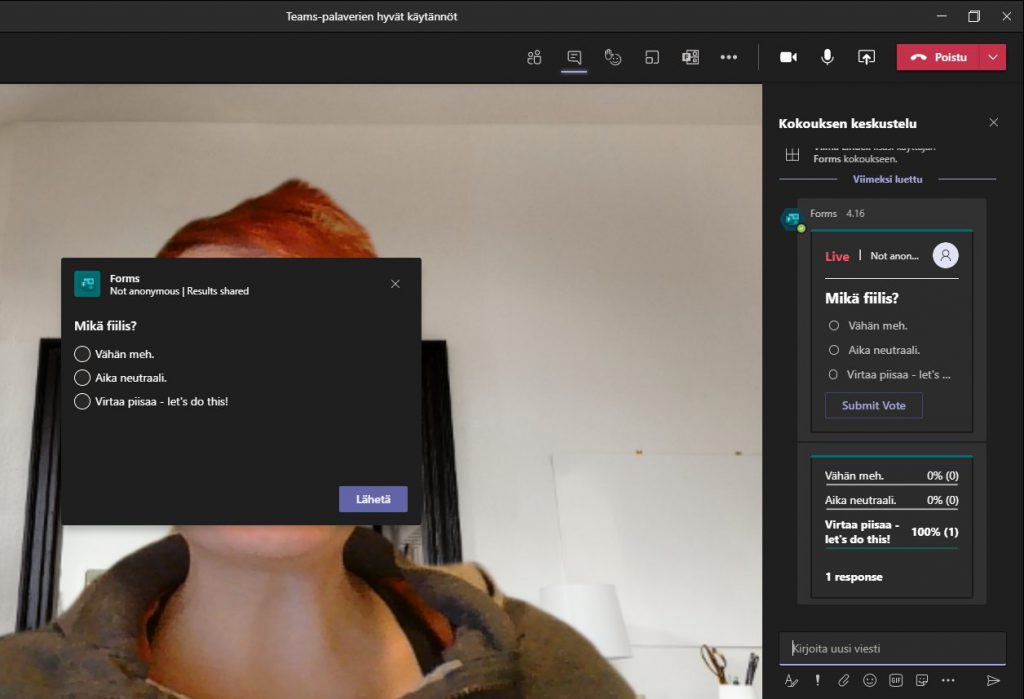Click 'Virtaa piisaa' result row 100% (1)
Viewport: 1024px width, 699px height.
coord(891,532)
